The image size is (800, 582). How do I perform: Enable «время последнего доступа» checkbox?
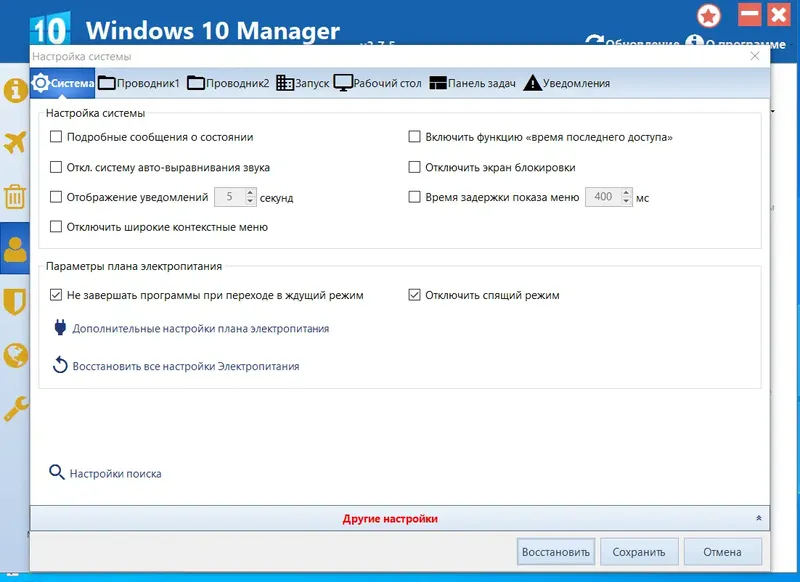(414, 137)
